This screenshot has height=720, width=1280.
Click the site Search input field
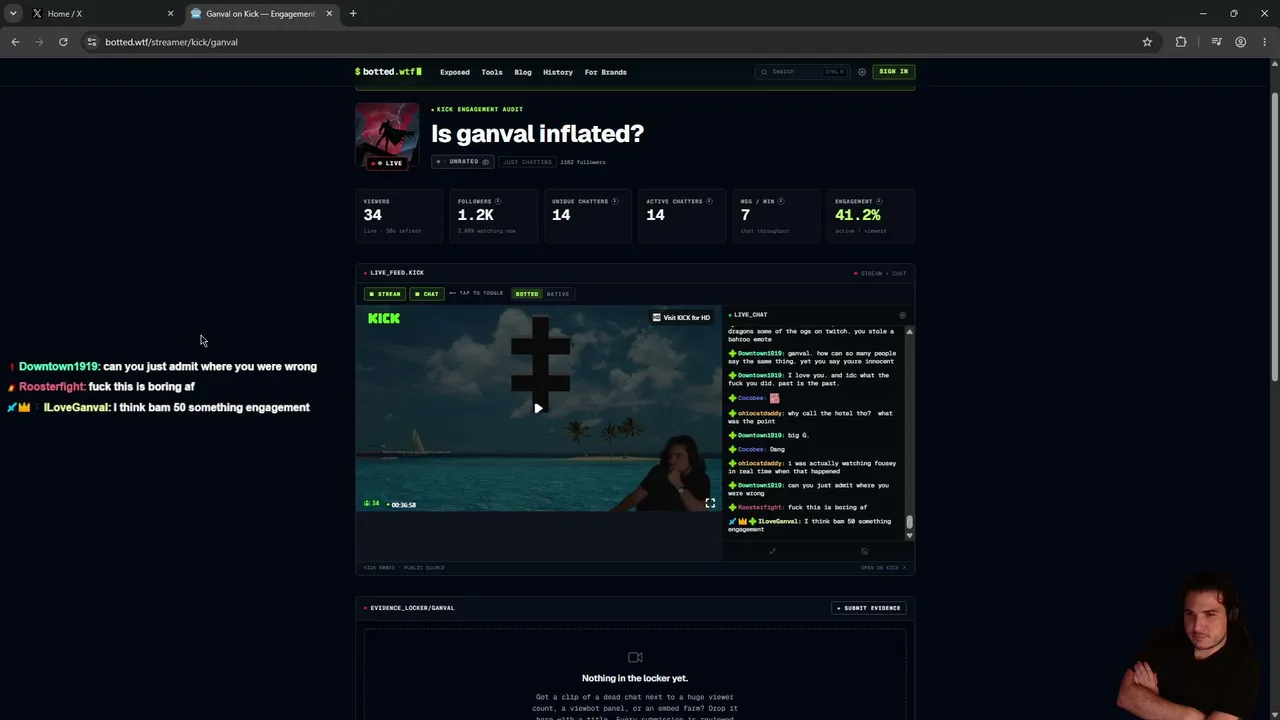click(x=801, y=72)
